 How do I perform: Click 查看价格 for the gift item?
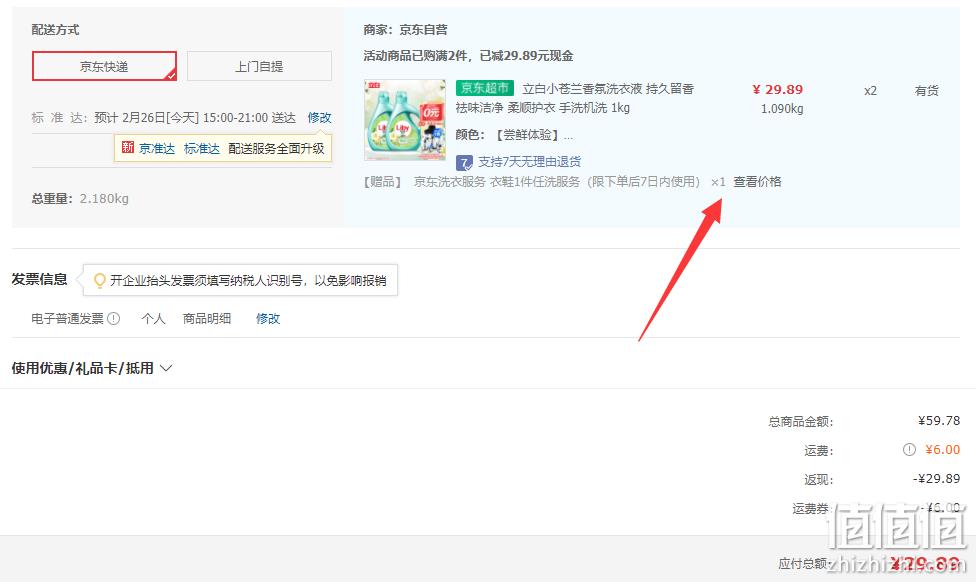point(758,182)
